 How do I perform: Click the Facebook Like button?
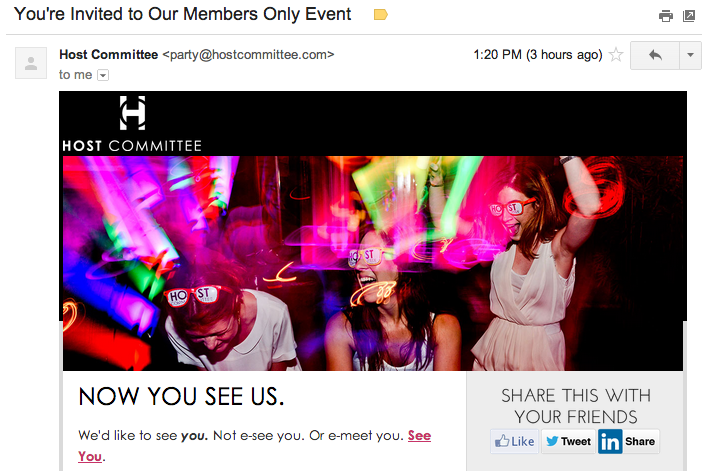pos(515,441)
